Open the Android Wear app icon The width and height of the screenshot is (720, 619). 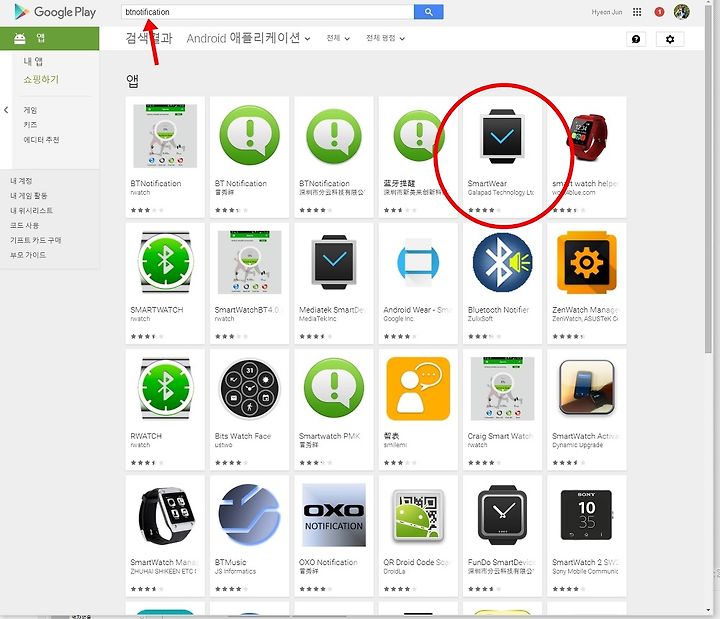(x=418, y=263)
